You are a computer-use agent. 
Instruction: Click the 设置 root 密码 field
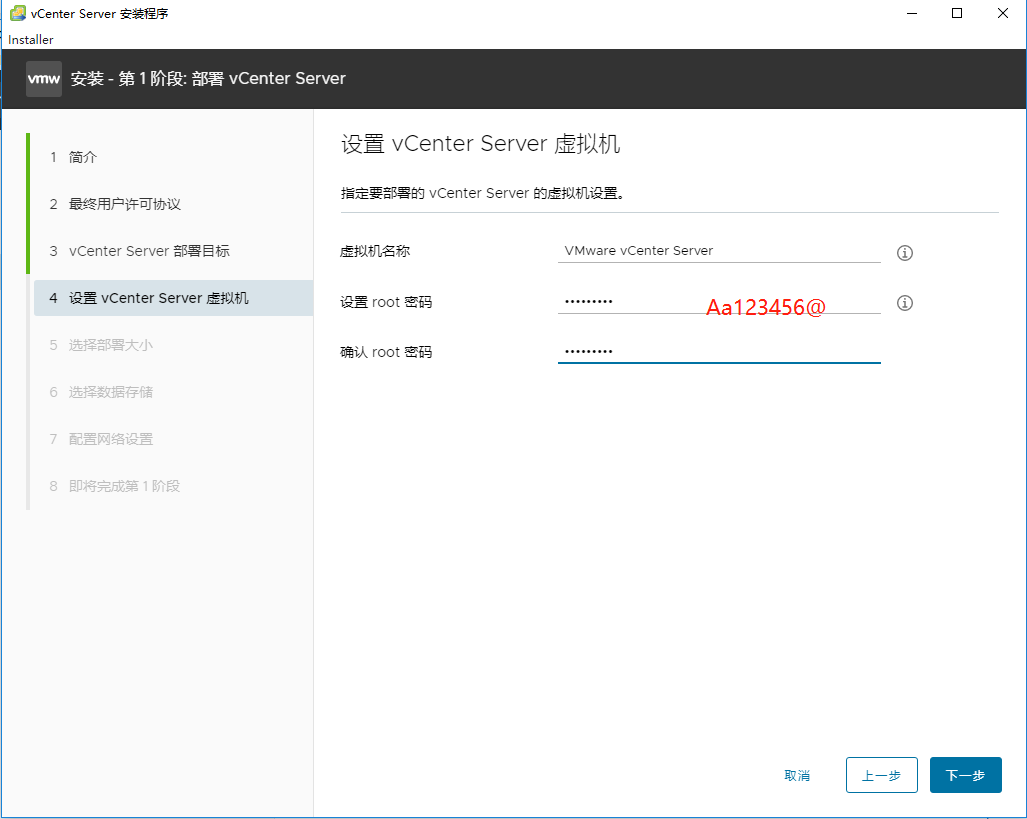coord(719,302)
